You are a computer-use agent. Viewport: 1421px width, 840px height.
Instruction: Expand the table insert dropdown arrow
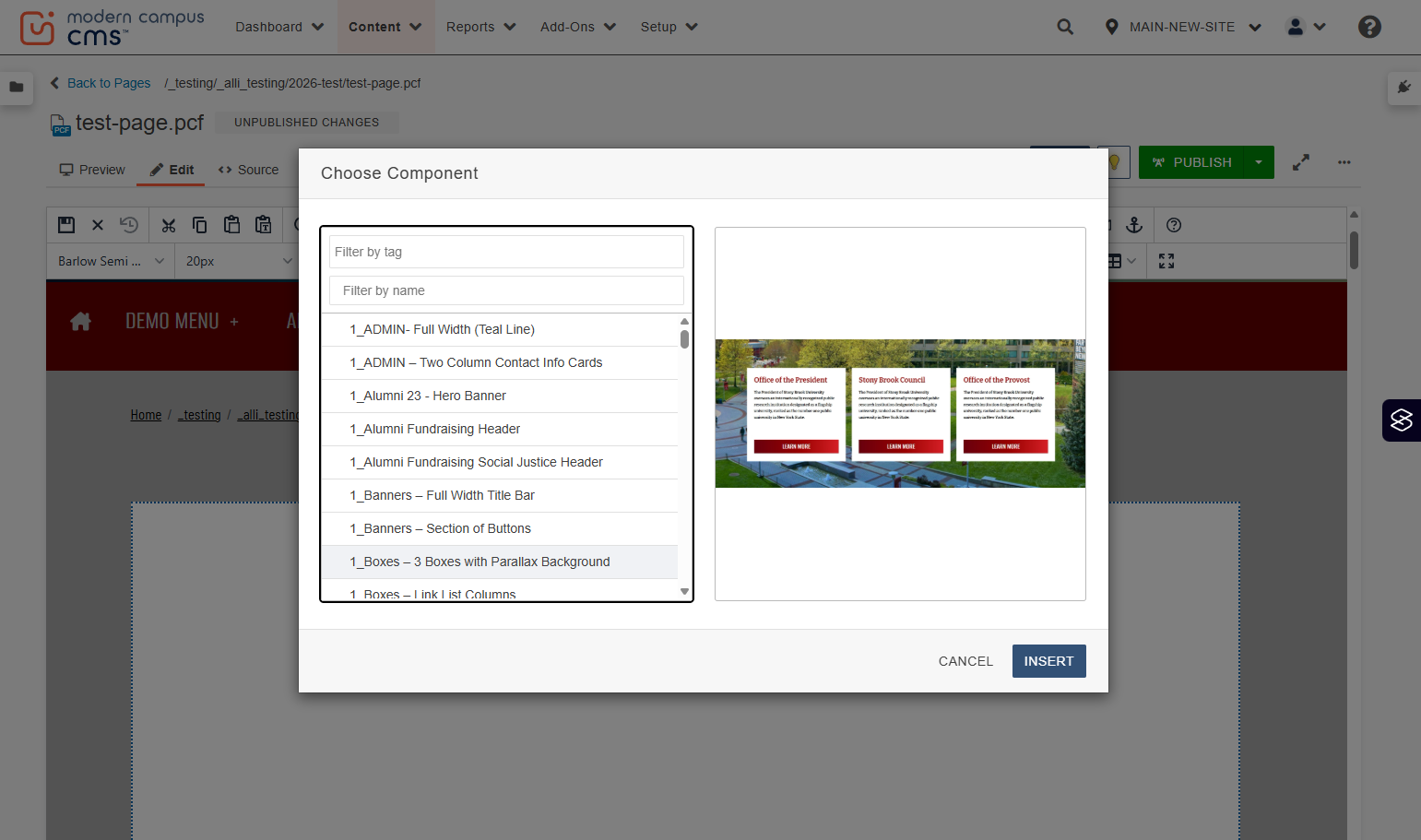1131,261
